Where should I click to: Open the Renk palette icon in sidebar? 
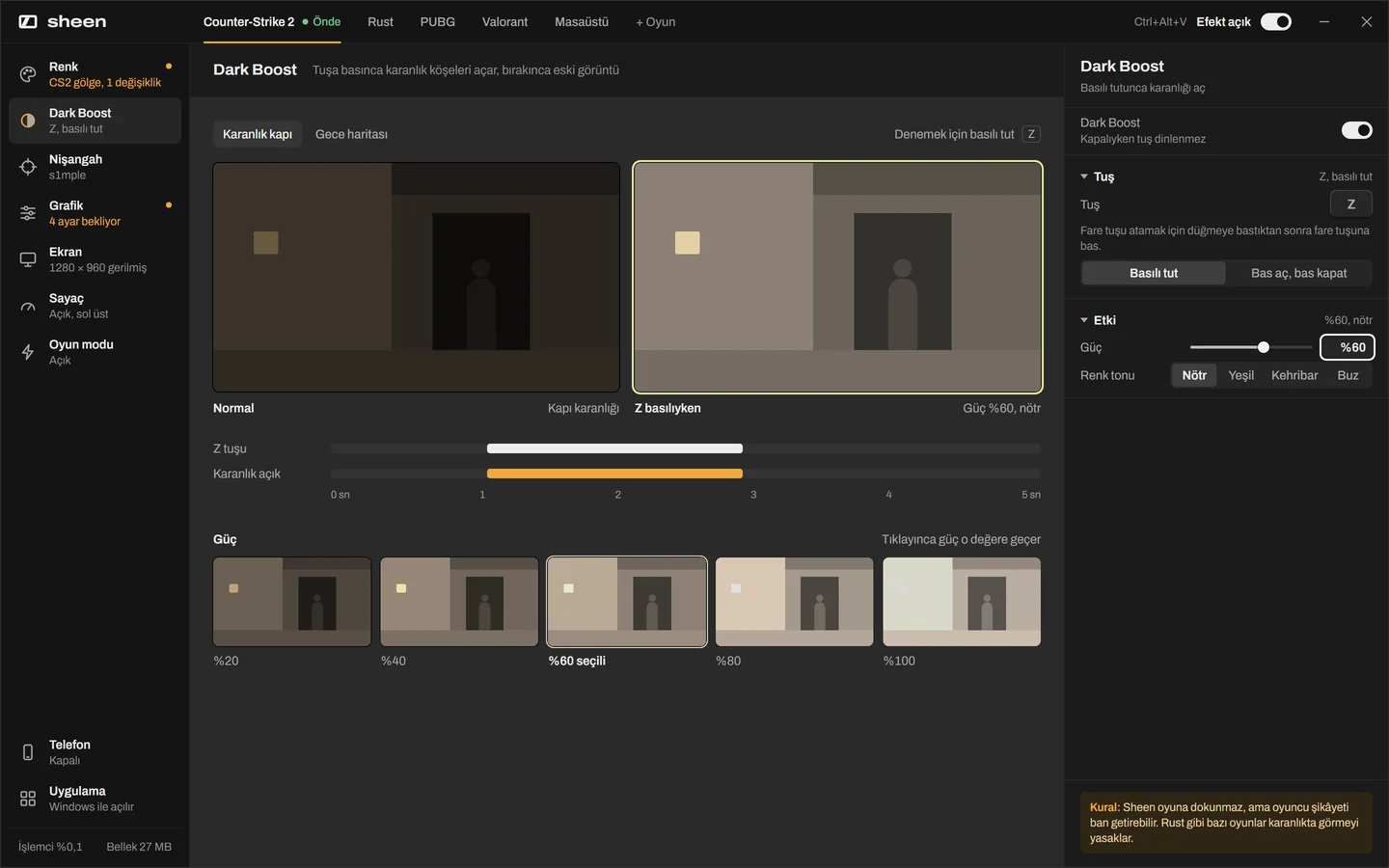click(28, 74)
